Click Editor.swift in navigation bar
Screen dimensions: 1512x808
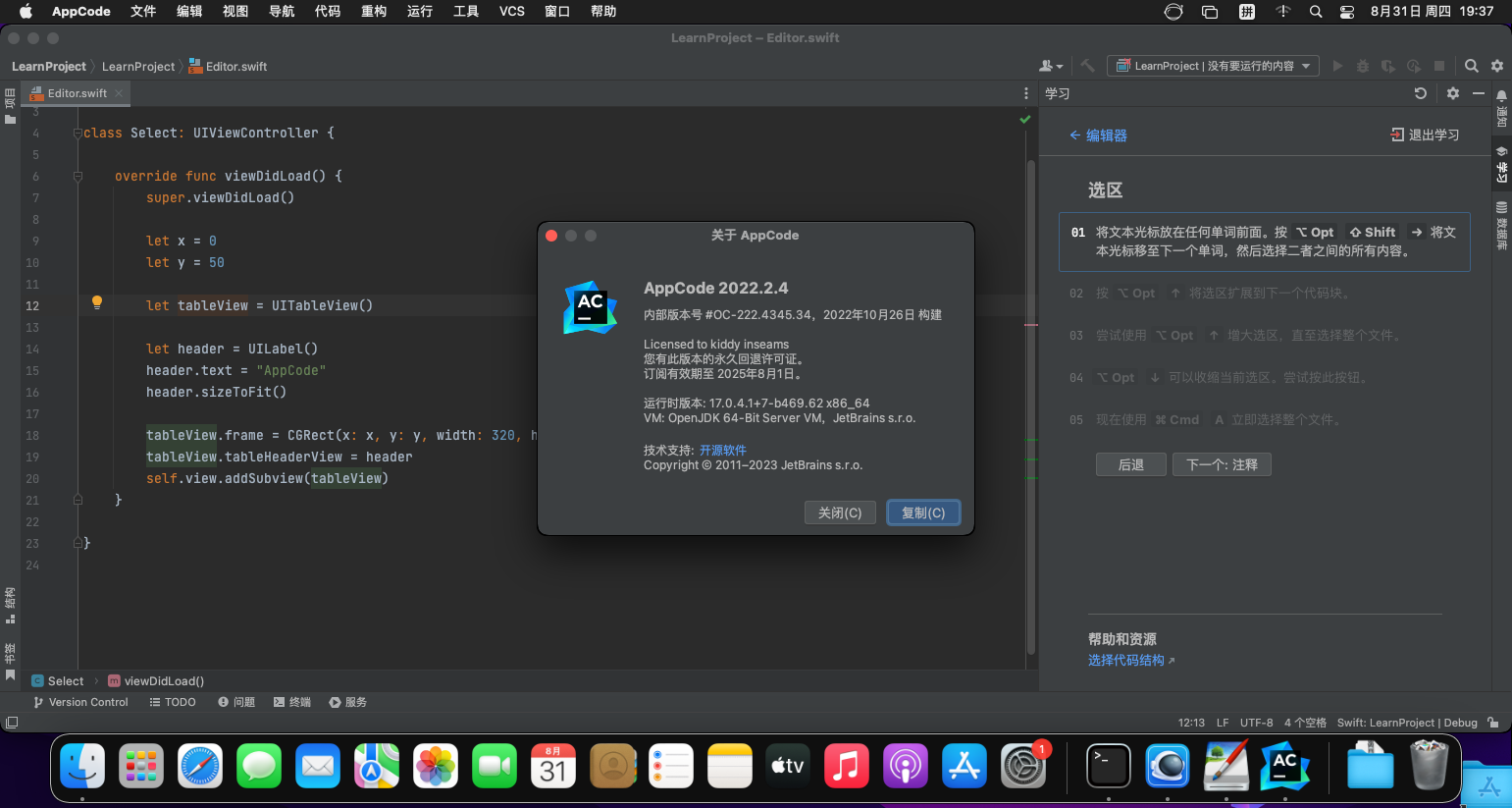tap(228, 67)
